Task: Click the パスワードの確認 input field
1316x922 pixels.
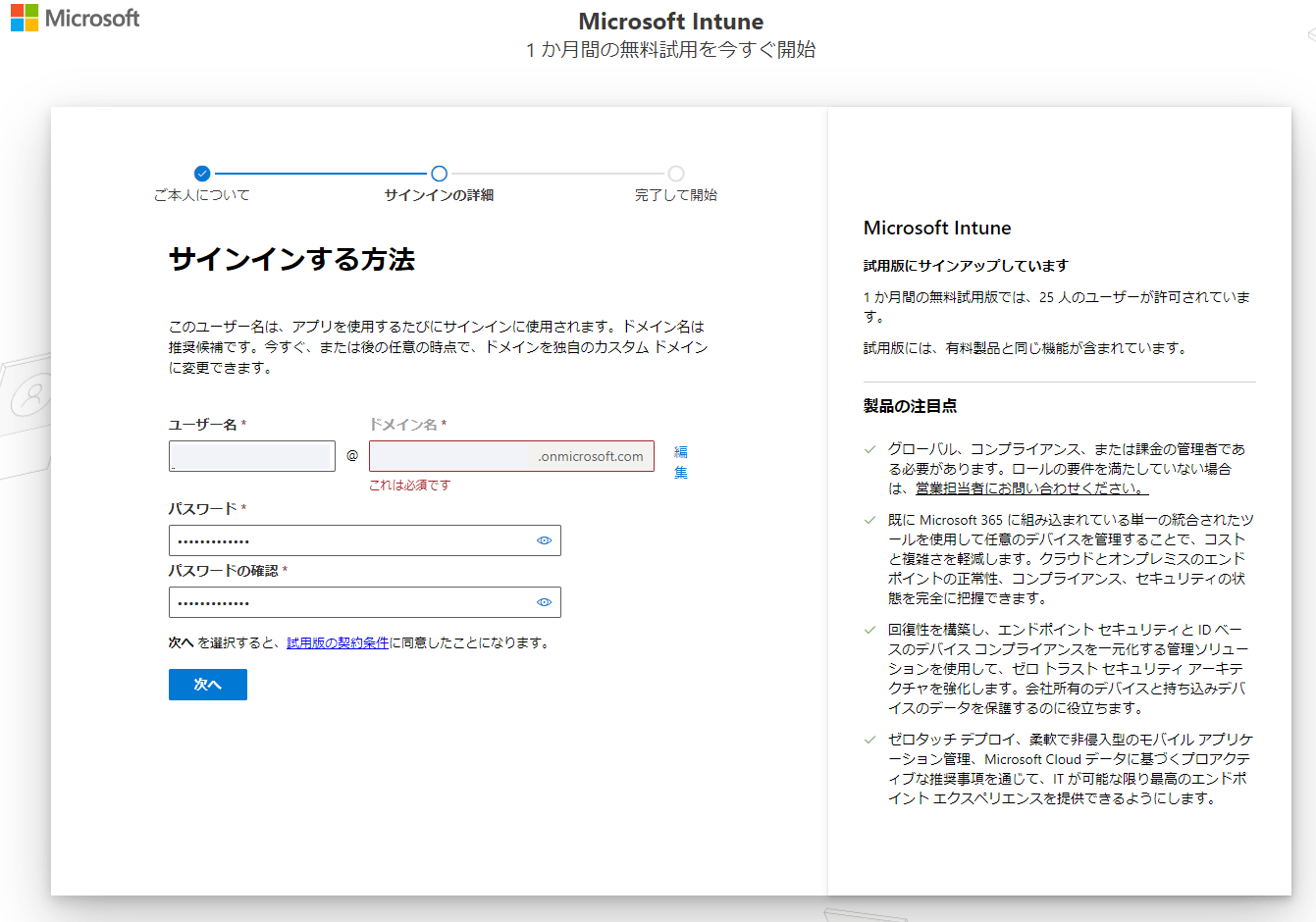Action: (365, 602)
